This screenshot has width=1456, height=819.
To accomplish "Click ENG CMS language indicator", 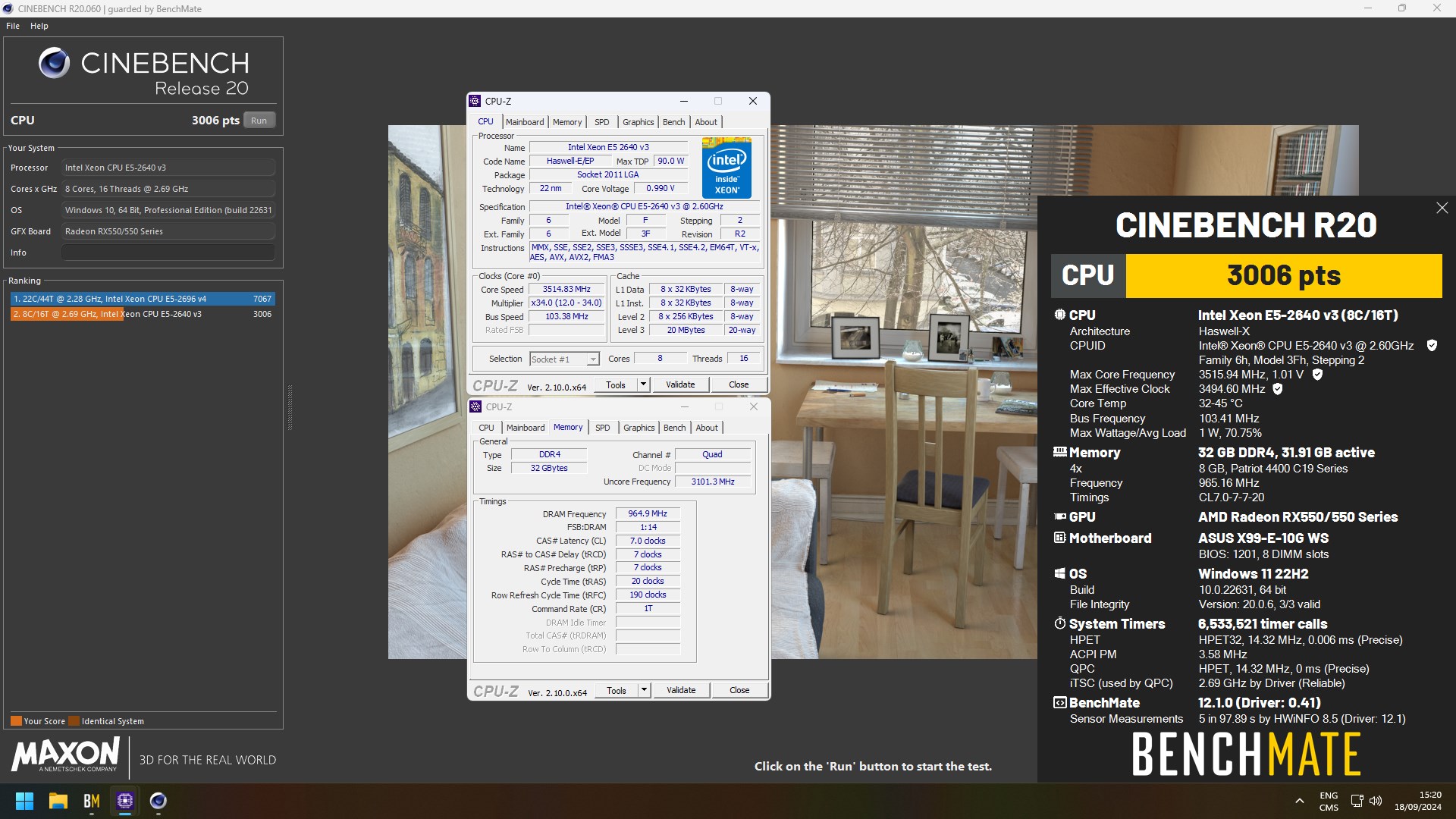I will tap(1329, 801).
